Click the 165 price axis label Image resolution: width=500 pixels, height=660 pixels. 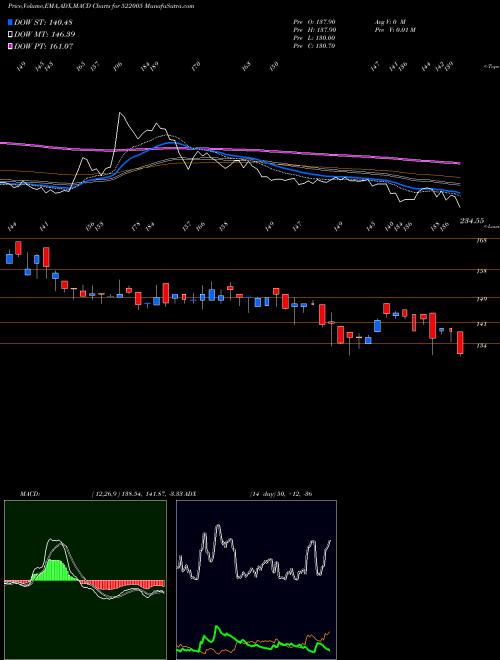point(481,240)
